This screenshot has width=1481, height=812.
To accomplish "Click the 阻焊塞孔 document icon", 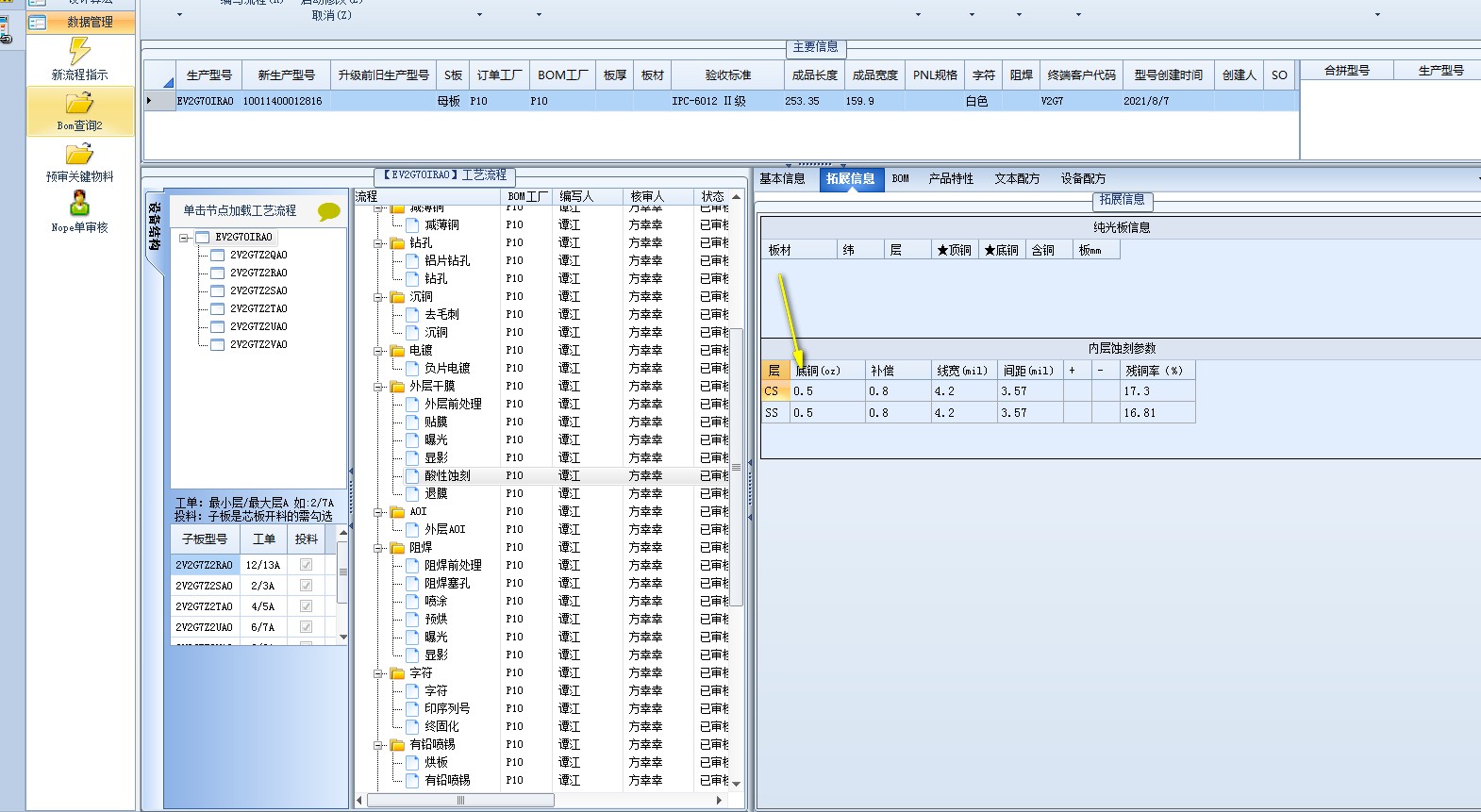I will [413, 584].
